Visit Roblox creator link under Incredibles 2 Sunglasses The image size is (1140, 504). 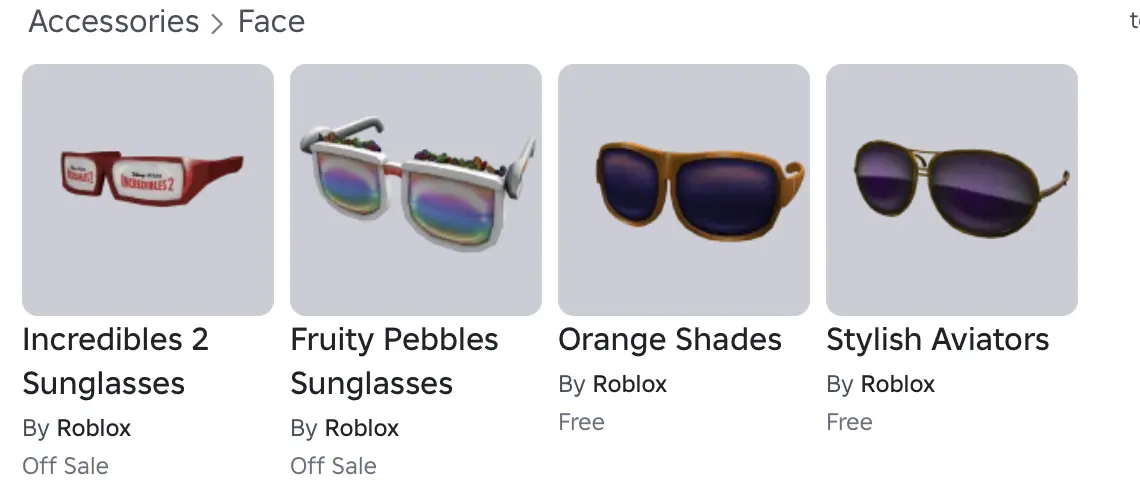pos(94,428)
